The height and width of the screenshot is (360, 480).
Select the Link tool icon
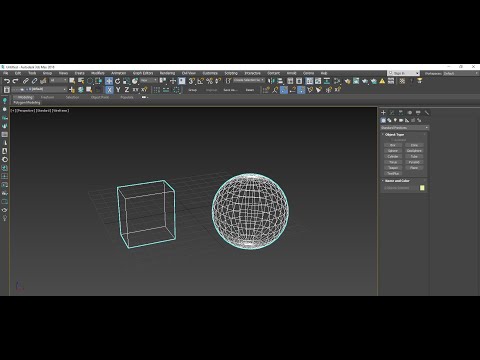coord(25,81)
